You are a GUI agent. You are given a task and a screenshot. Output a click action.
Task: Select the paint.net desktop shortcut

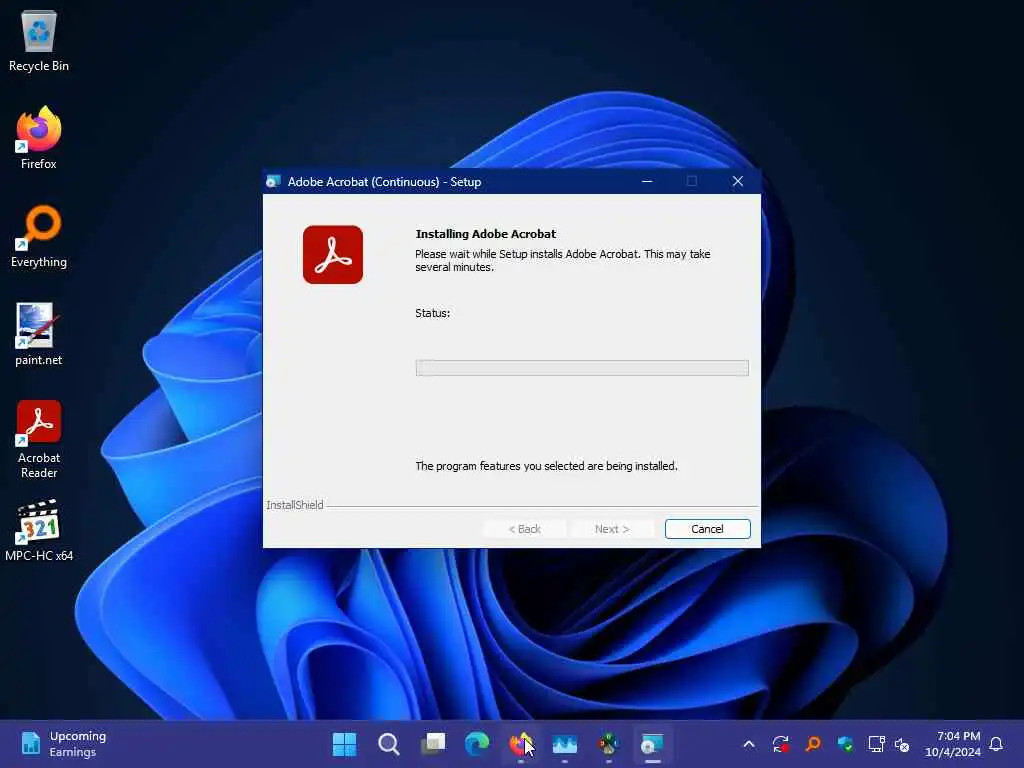pos(39,334)
